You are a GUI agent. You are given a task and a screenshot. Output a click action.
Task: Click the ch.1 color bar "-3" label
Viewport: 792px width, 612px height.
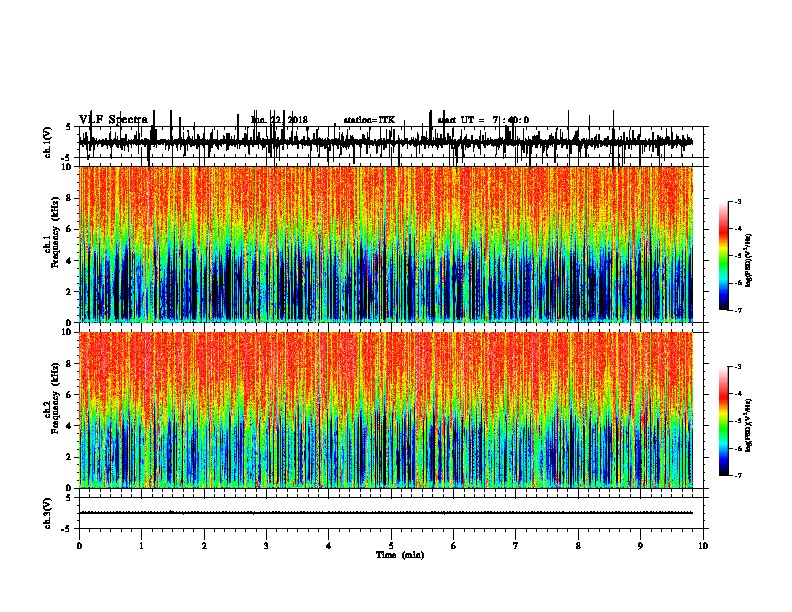pos(737,202)
